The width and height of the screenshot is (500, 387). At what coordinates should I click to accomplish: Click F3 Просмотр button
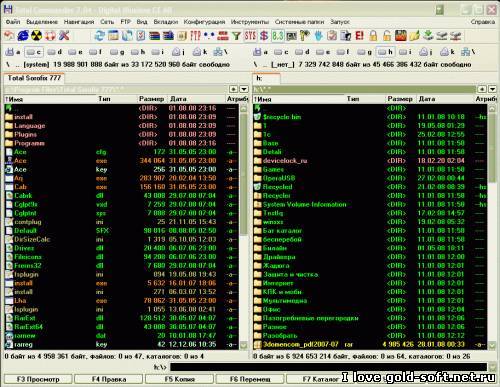tap(38, 379)
